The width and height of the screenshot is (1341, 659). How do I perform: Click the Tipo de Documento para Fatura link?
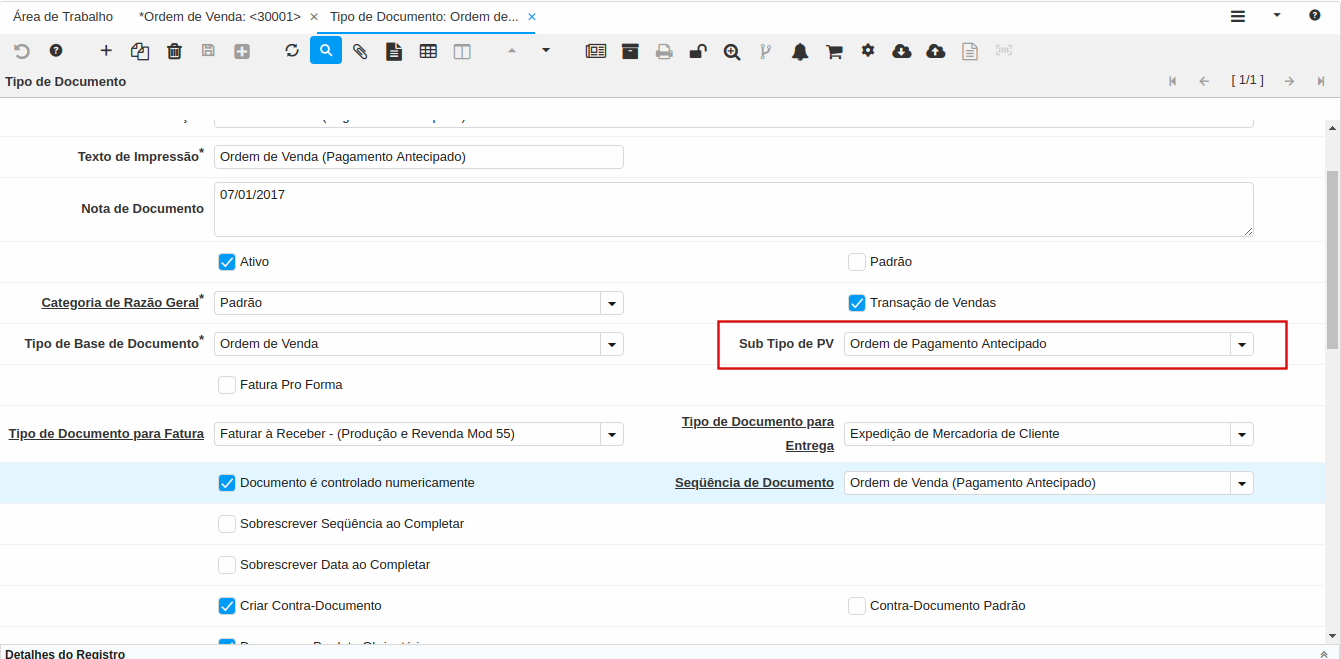106,434
